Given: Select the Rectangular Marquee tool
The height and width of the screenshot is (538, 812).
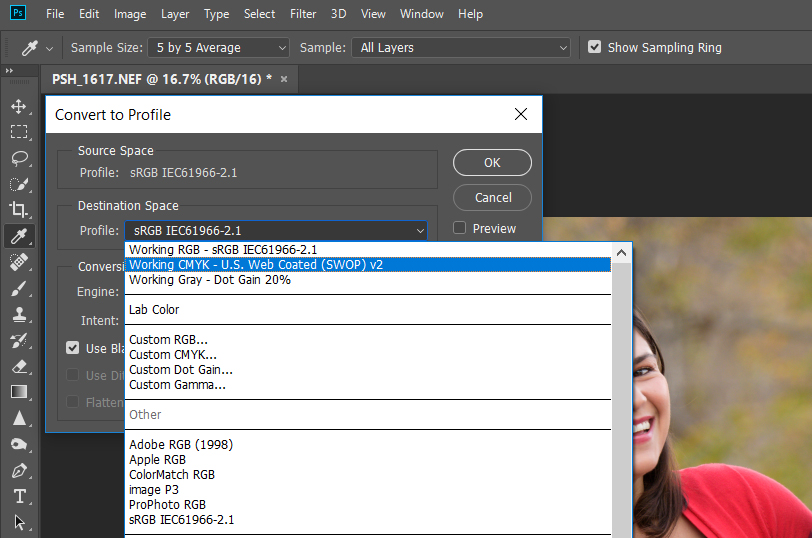Looking at the screenshot, I should [19, 132].
